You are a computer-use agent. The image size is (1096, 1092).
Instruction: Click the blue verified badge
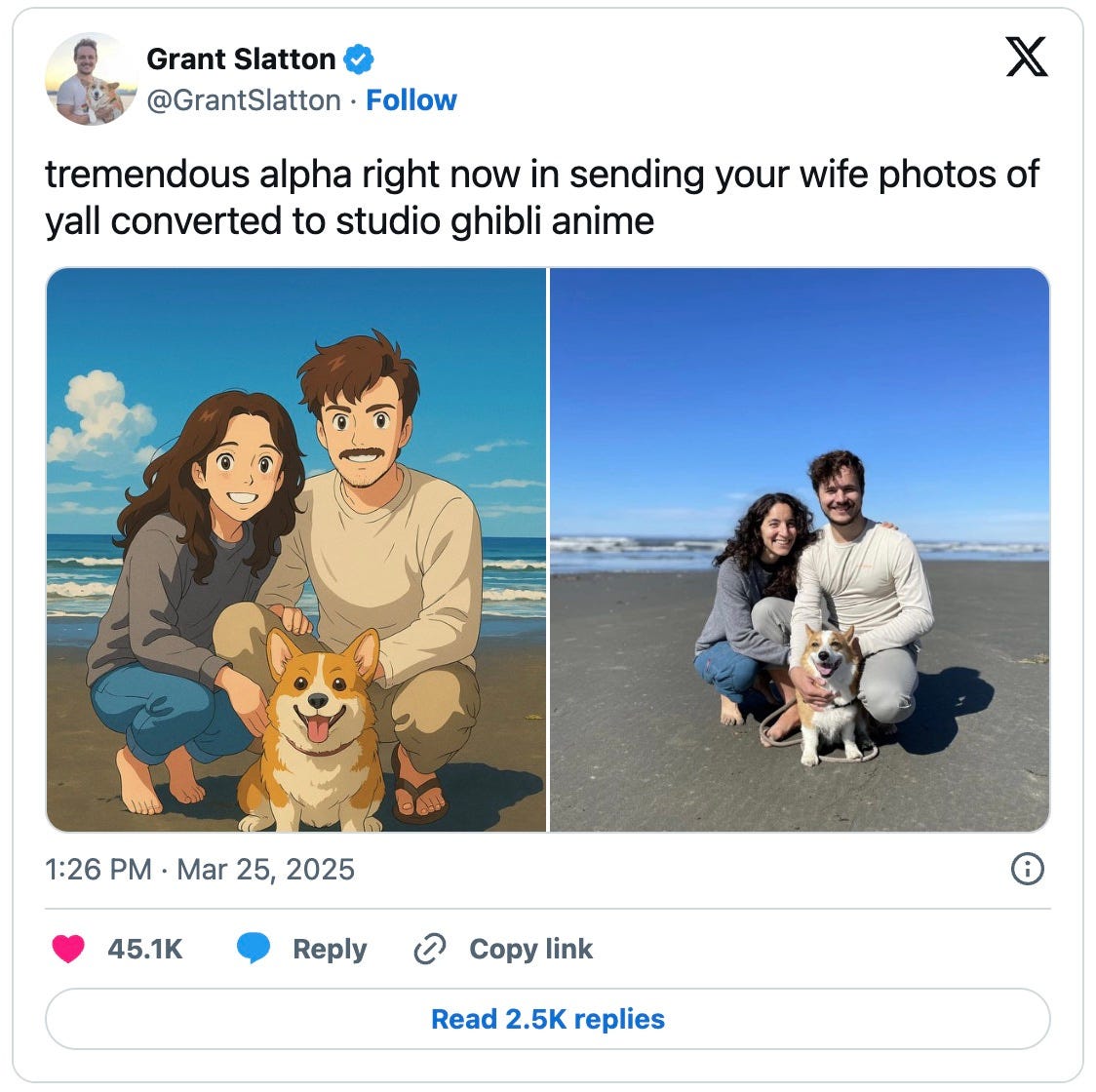pyautogui.click(x=359, y=59)
